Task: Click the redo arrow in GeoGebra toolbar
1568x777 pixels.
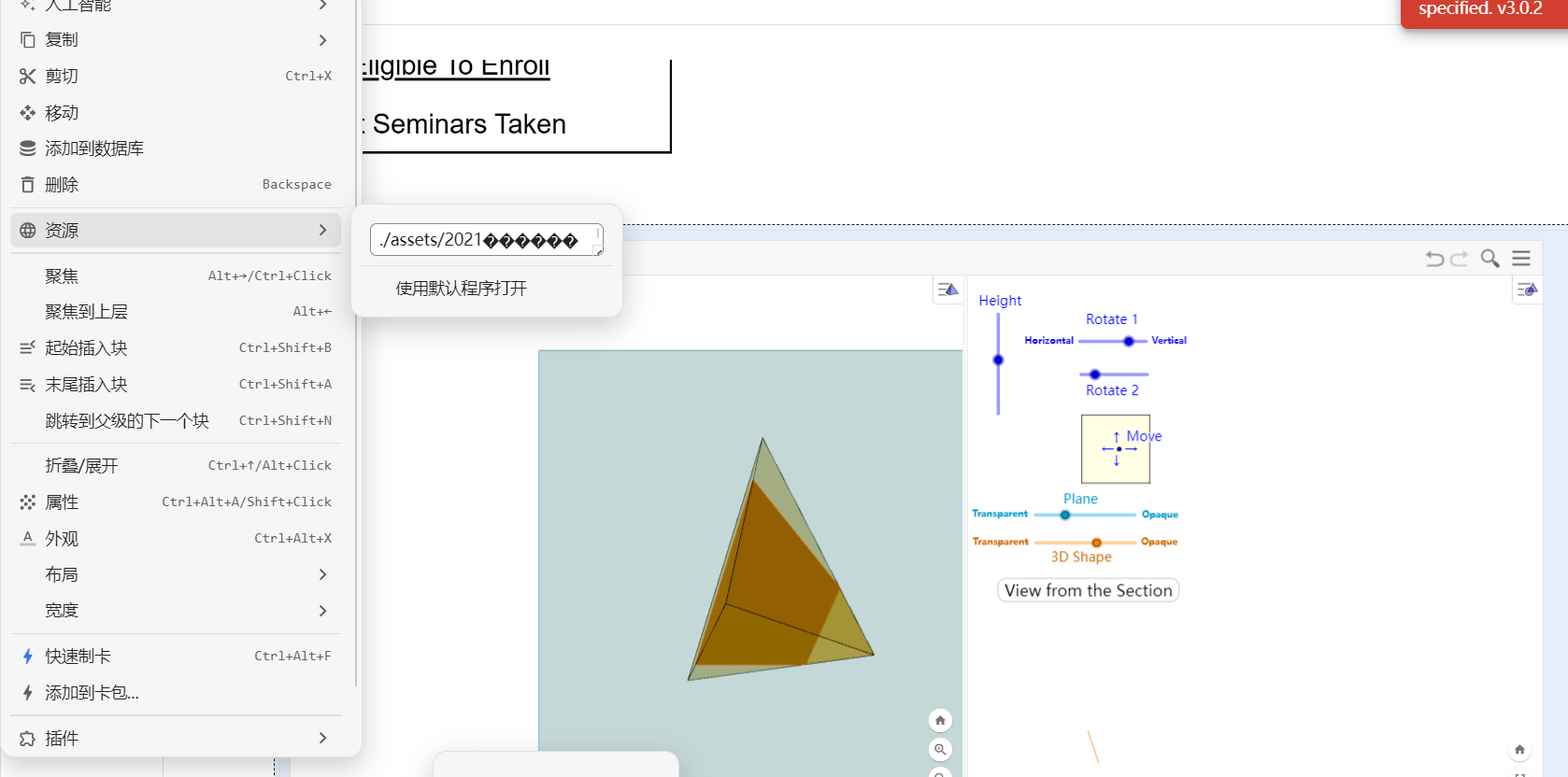Action: tap(1459, 259)
